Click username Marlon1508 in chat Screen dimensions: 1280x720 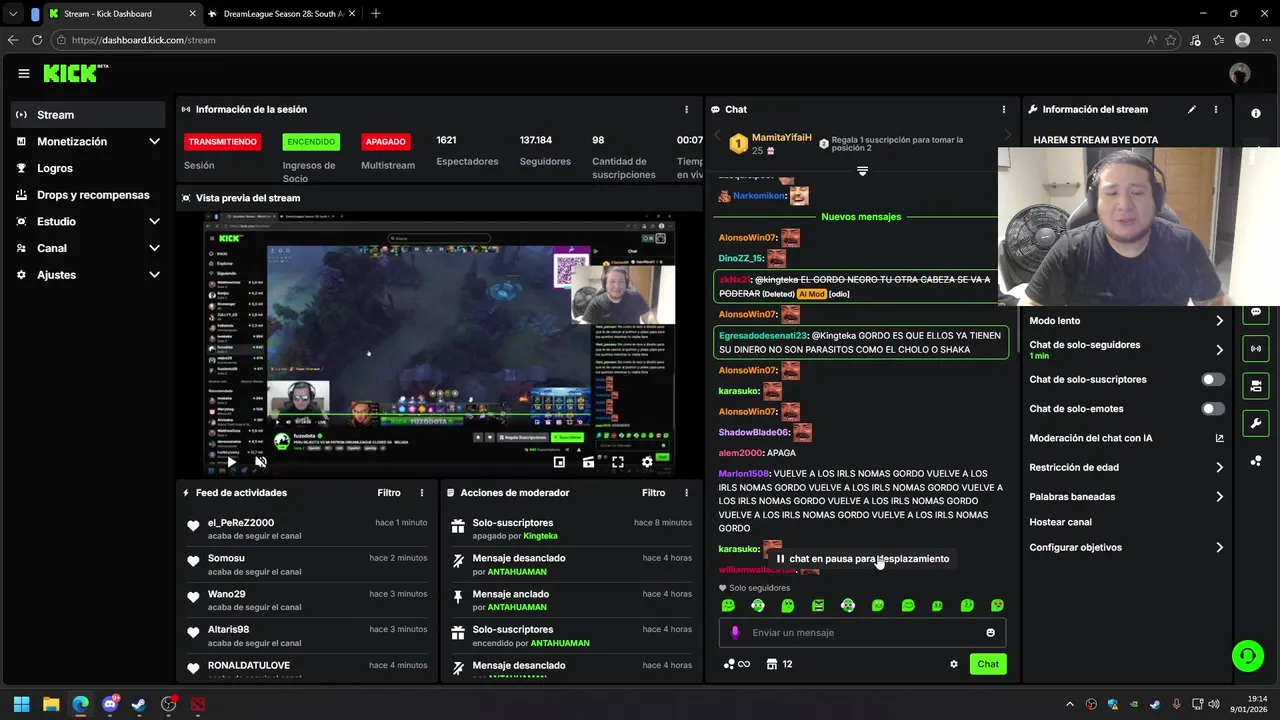click(x=743, y=474)
